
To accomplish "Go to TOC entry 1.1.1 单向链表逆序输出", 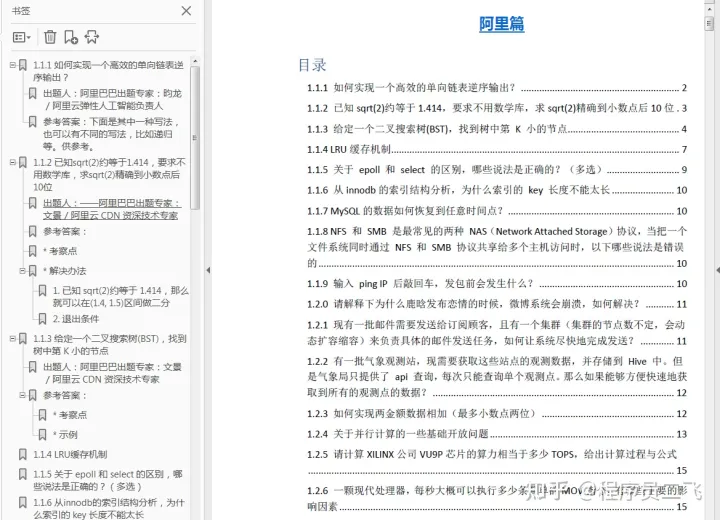I will [x=497, y=88].
